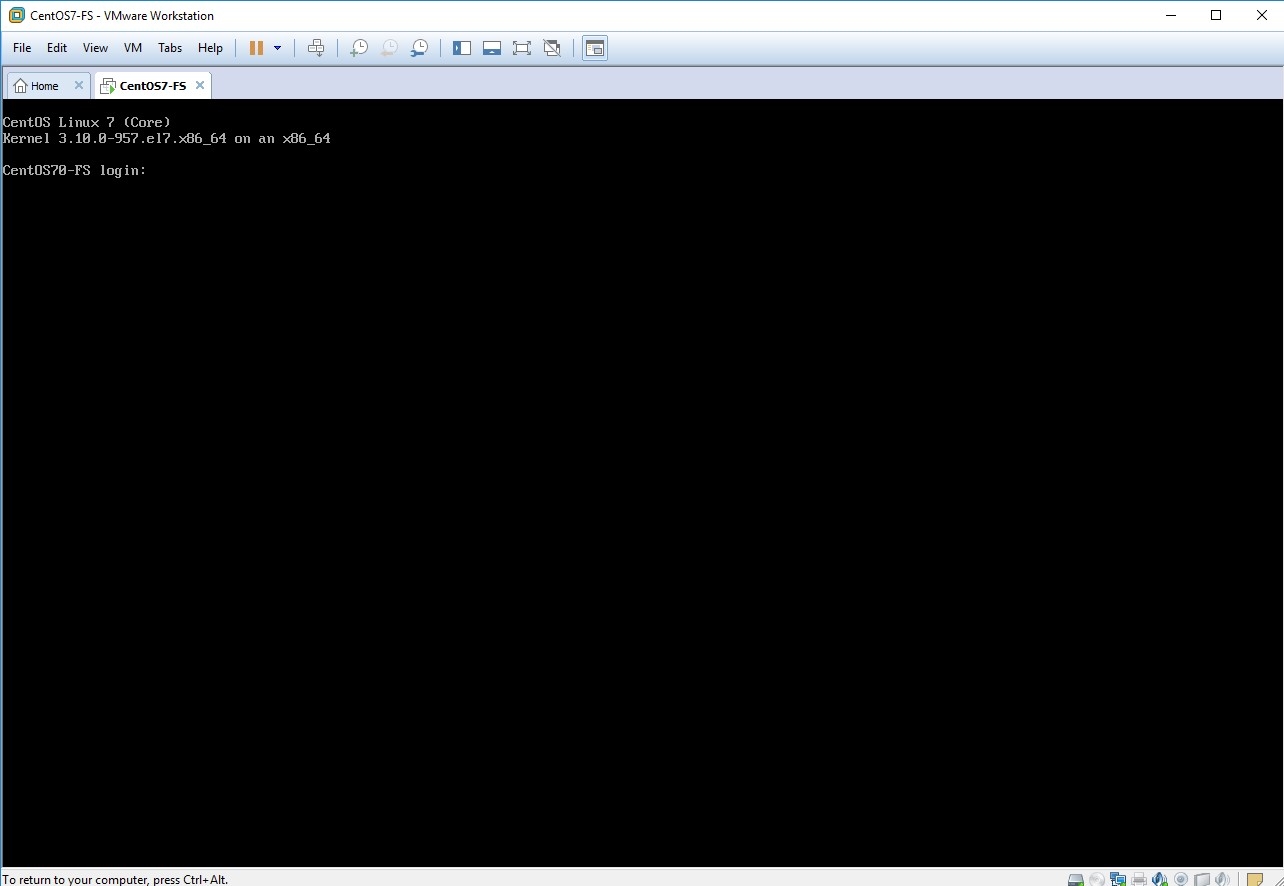Viewport: 1284px width, 886px height.
Task: Close the CentOS7-FS tab
Action: 200,86
